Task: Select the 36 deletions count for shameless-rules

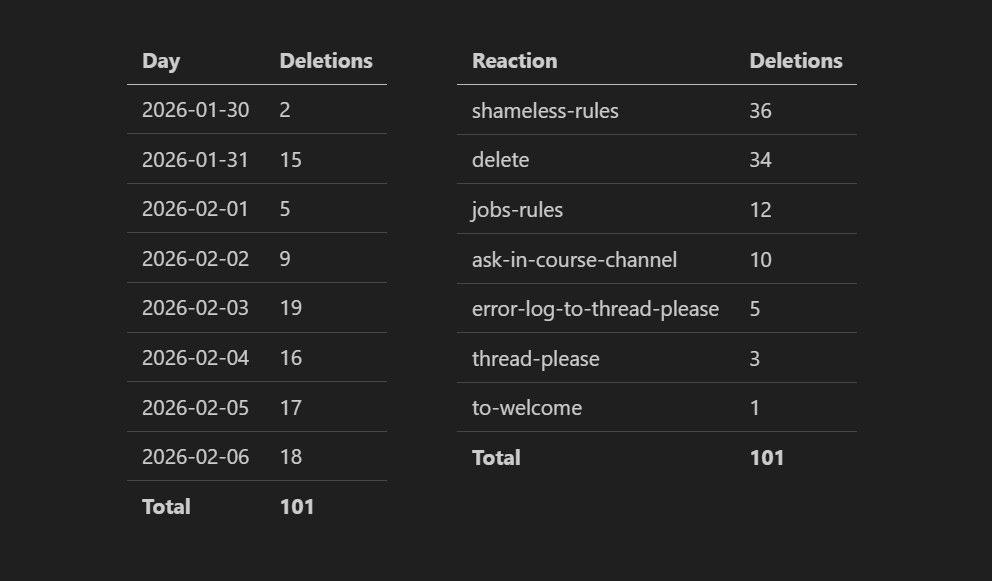Action: tap(760, 111)
